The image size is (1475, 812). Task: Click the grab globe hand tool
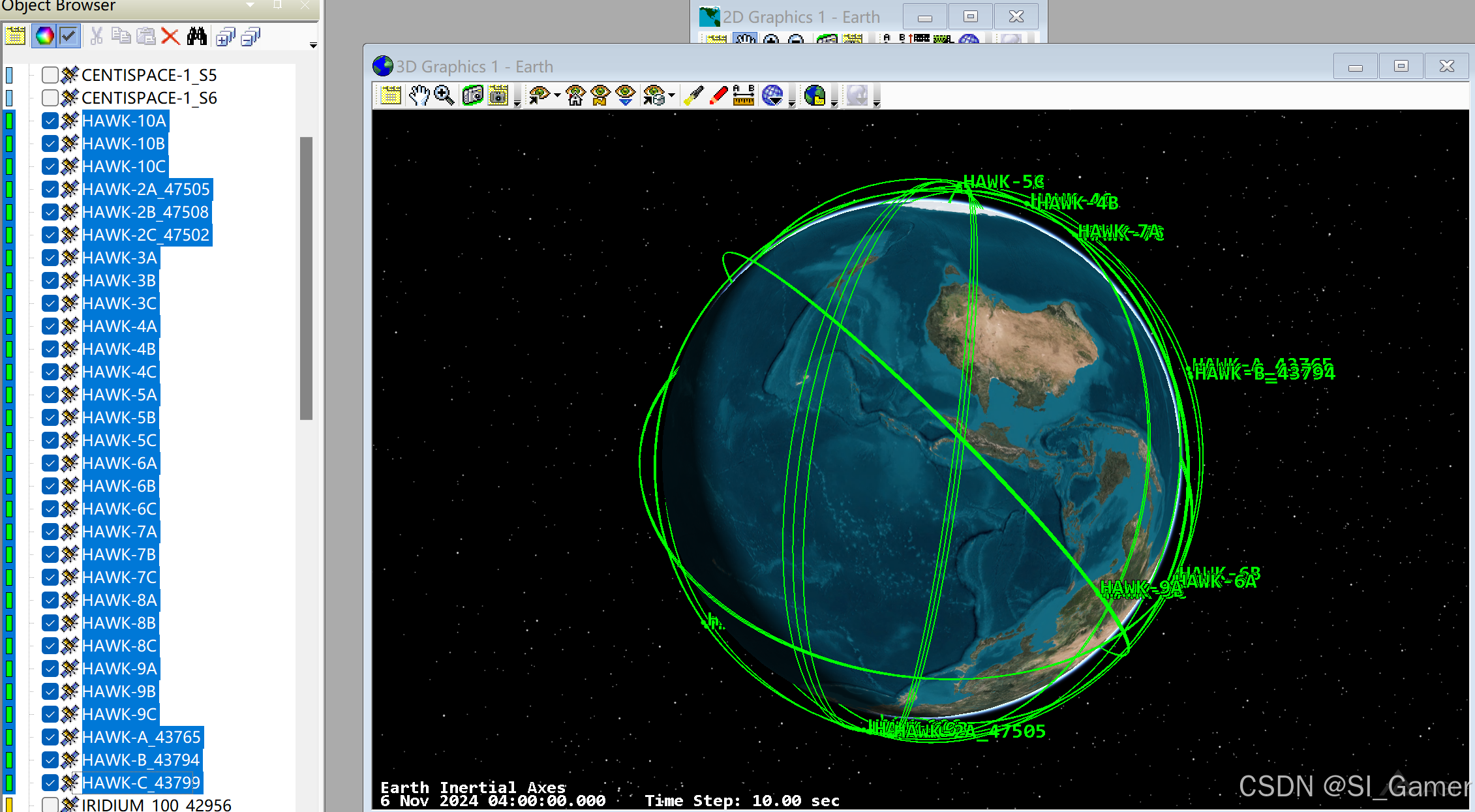click(418, 96)
